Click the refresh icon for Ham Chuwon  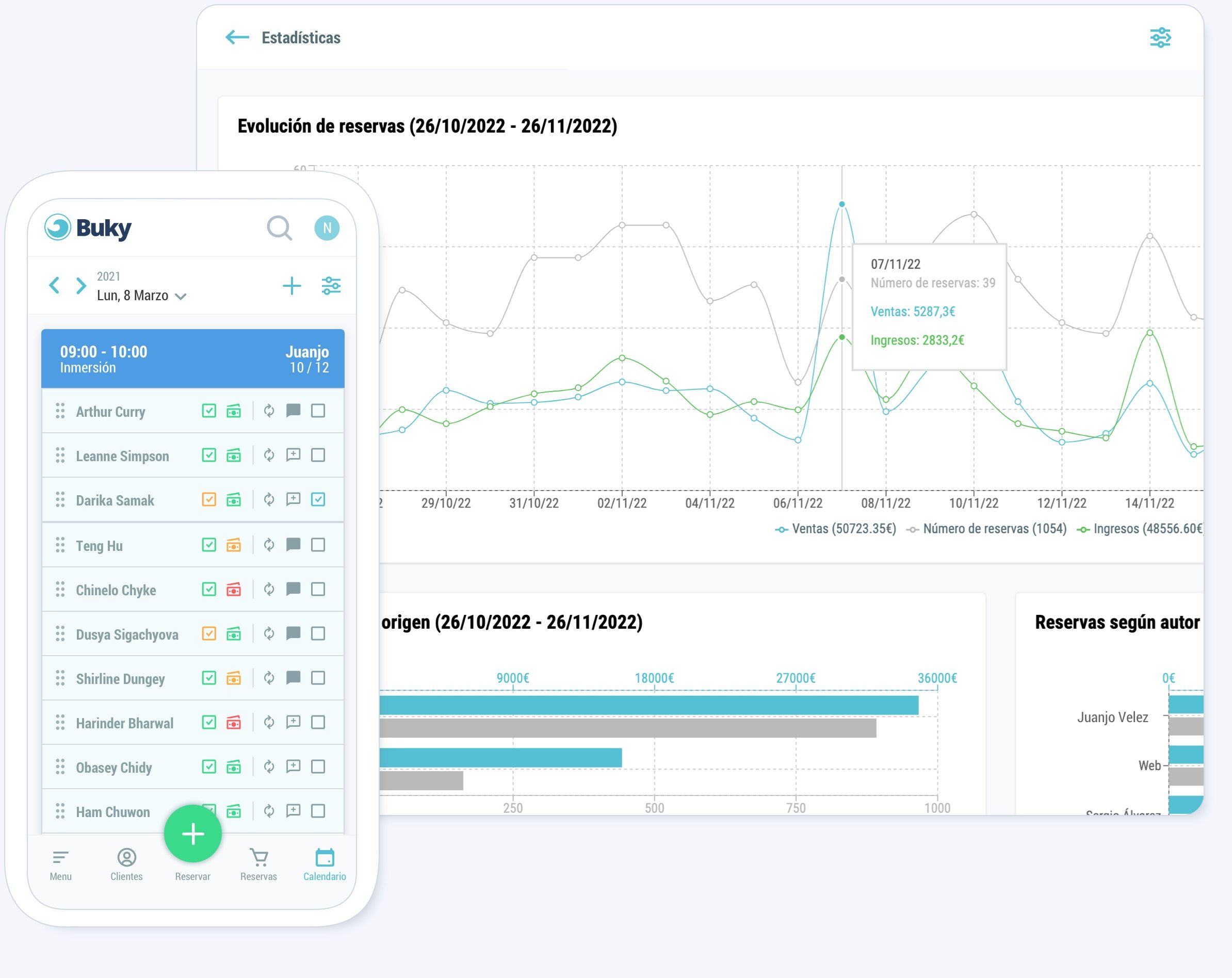[269, 811]
